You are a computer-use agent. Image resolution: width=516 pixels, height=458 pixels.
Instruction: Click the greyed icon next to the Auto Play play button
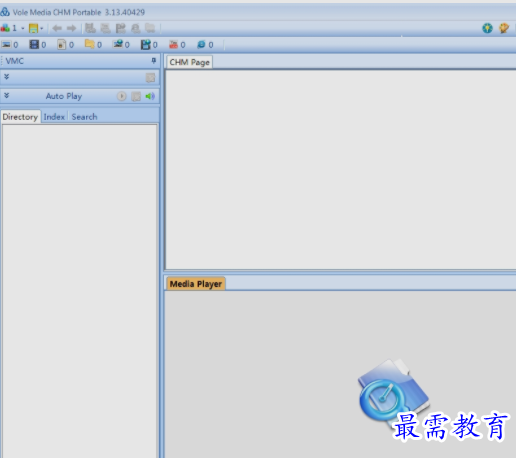point(136,96)
